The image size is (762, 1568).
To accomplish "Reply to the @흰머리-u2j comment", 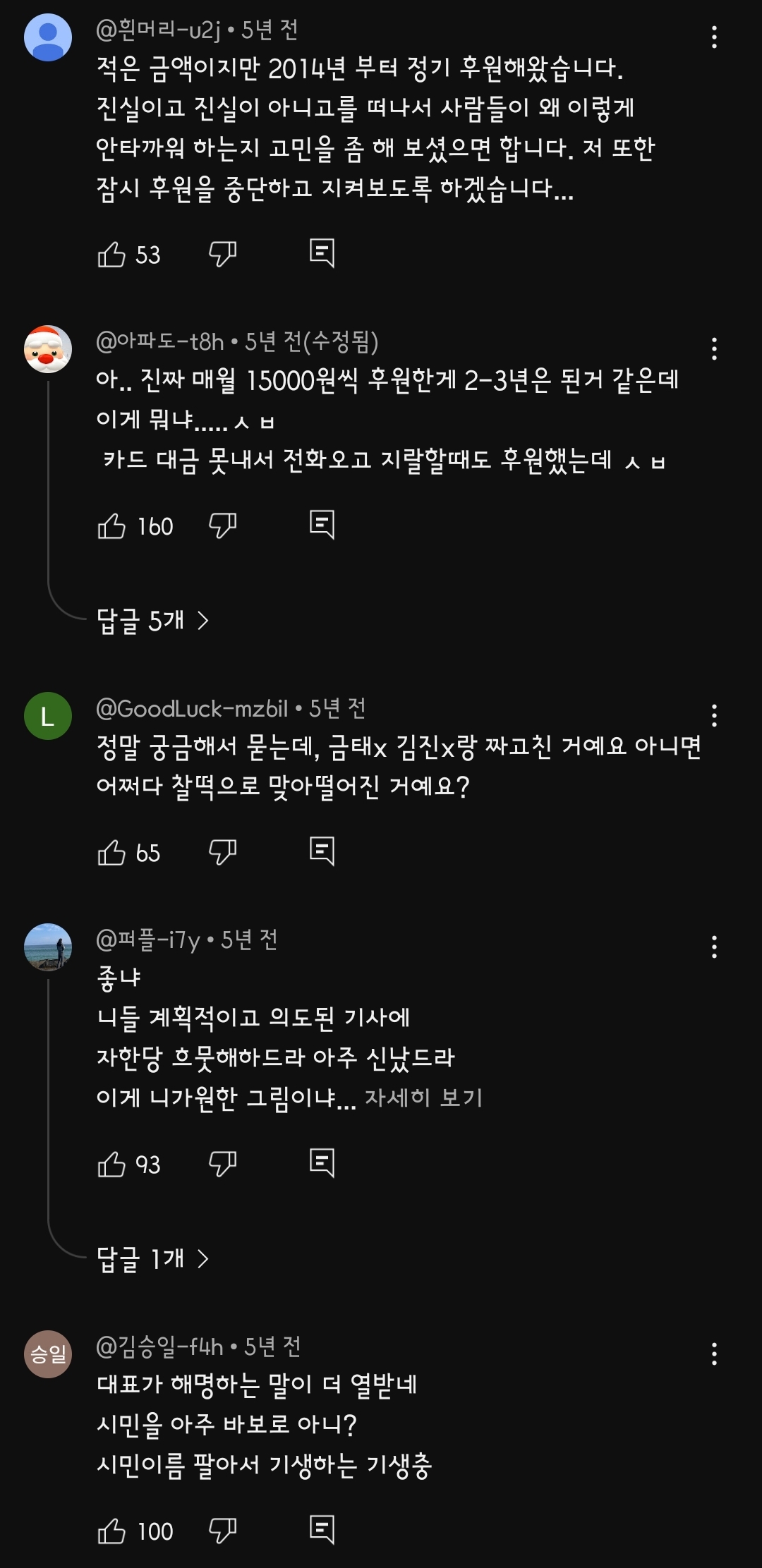I will [x=322, y=253].
